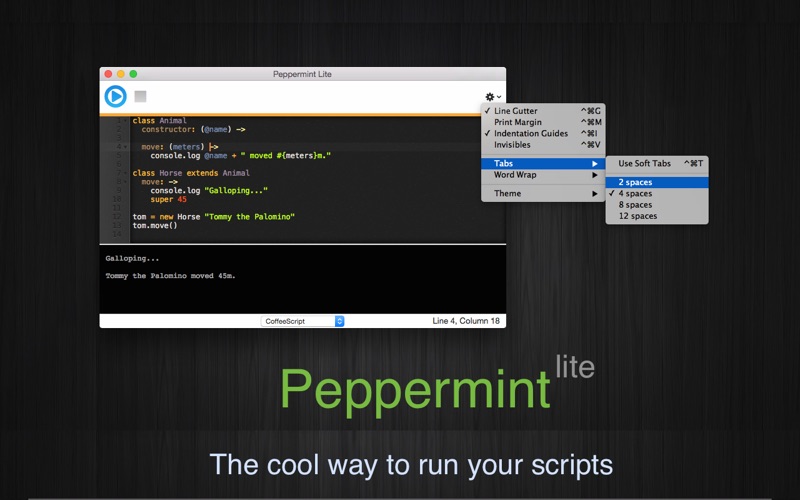Image resolution: width=800 pixels, height=500 pixels.
Task: Close the Peppermint Lite window
Action: [x=108, y=74]
